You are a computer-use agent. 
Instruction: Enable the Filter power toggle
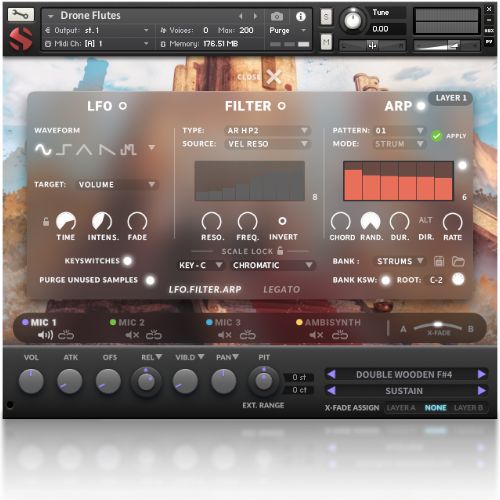pyautogui.click(x=282, y=106)
